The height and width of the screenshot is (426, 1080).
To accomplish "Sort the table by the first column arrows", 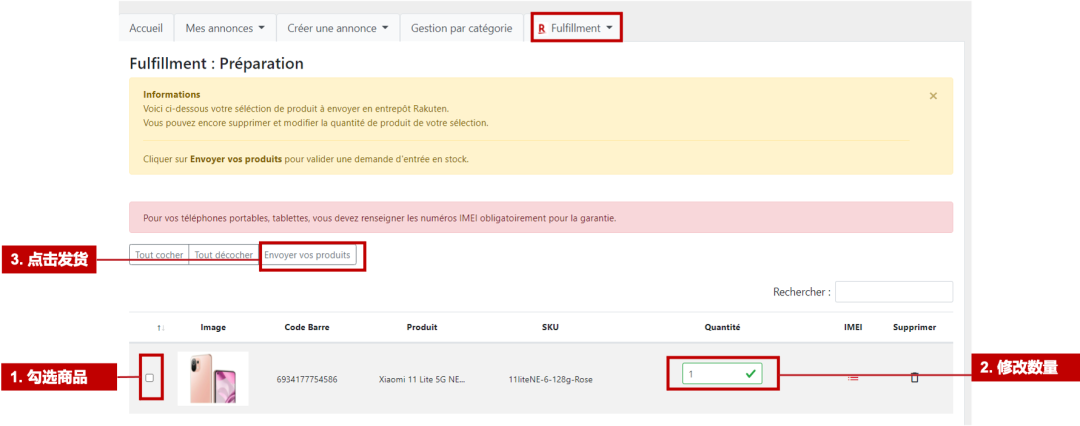I will 159,327.
